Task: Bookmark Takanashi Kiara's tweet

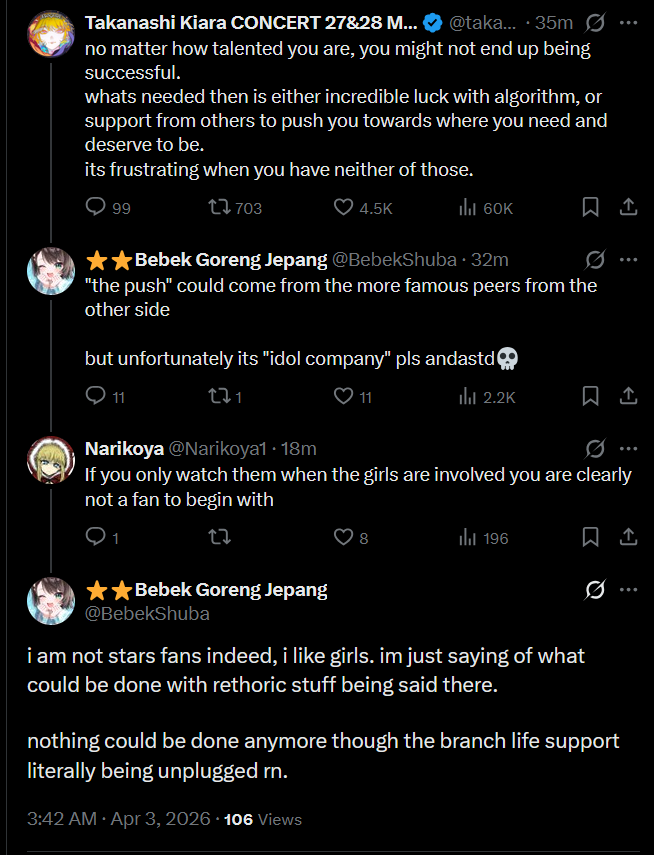Action: [x=591, y=207]
